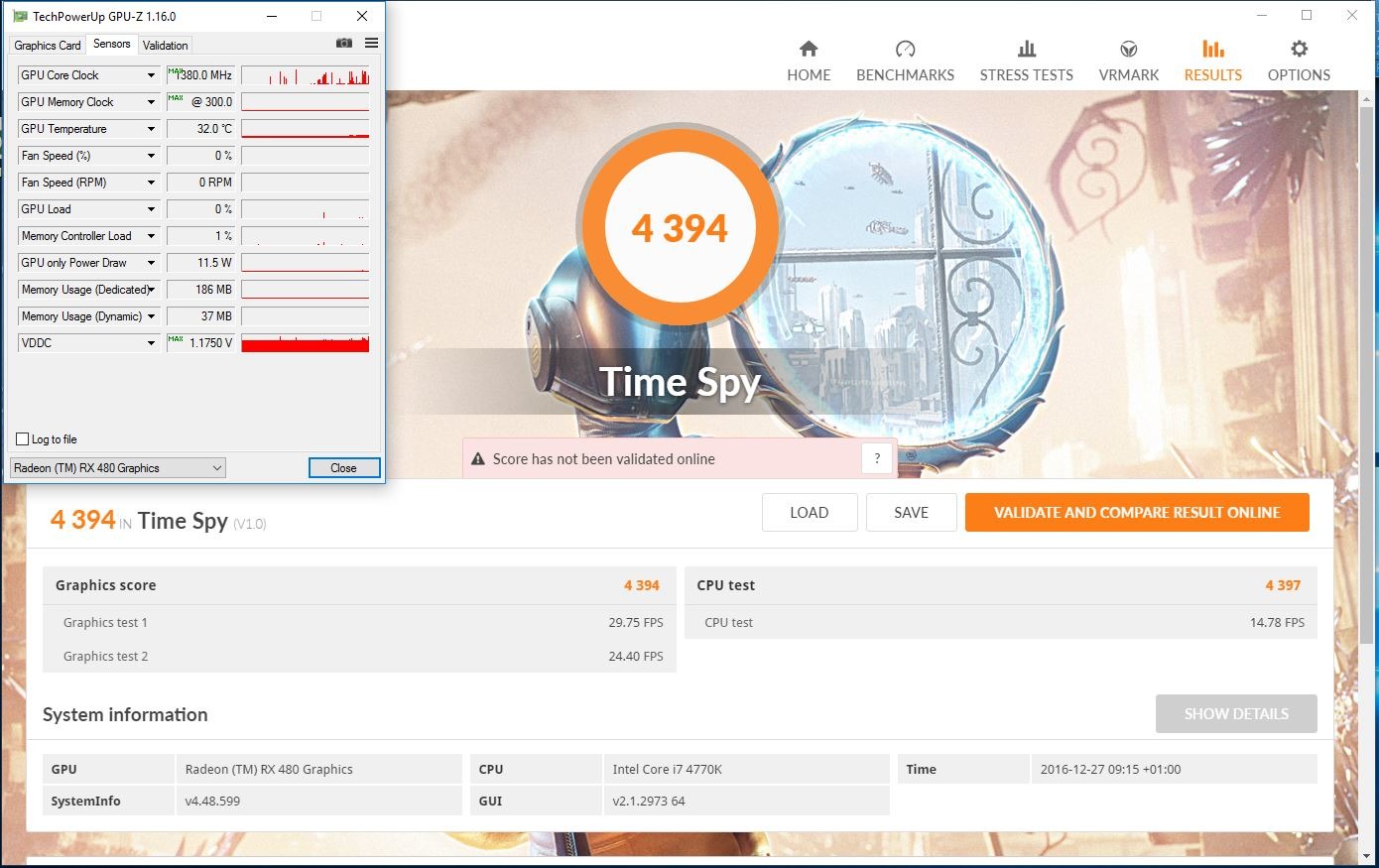Expand the GPU only Power Draw dropdown
Viewport: 1379px width, 868px height.
(x=151, y=263)
